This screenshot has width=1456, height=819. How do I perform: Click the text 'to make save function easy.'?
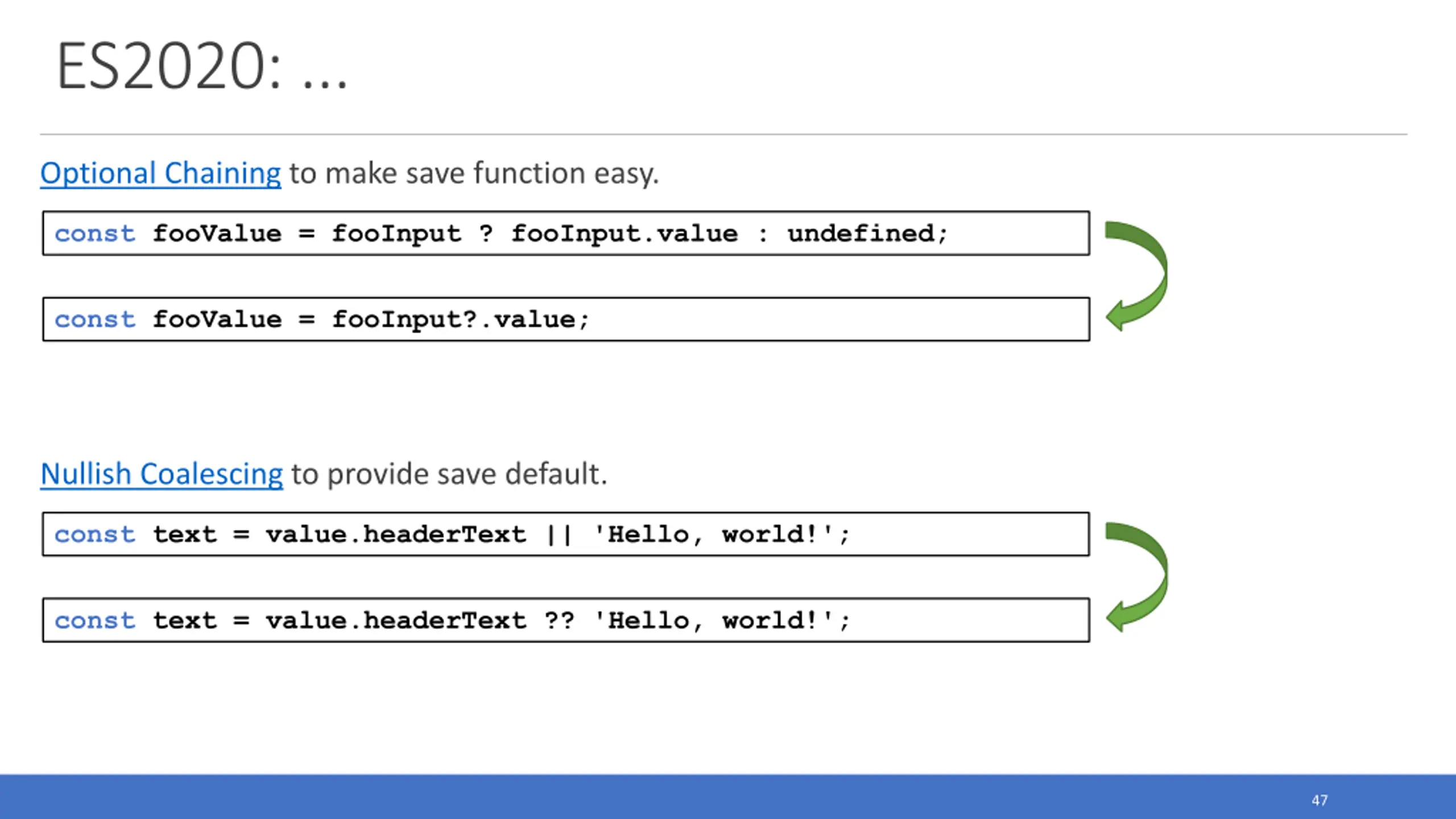474,173
